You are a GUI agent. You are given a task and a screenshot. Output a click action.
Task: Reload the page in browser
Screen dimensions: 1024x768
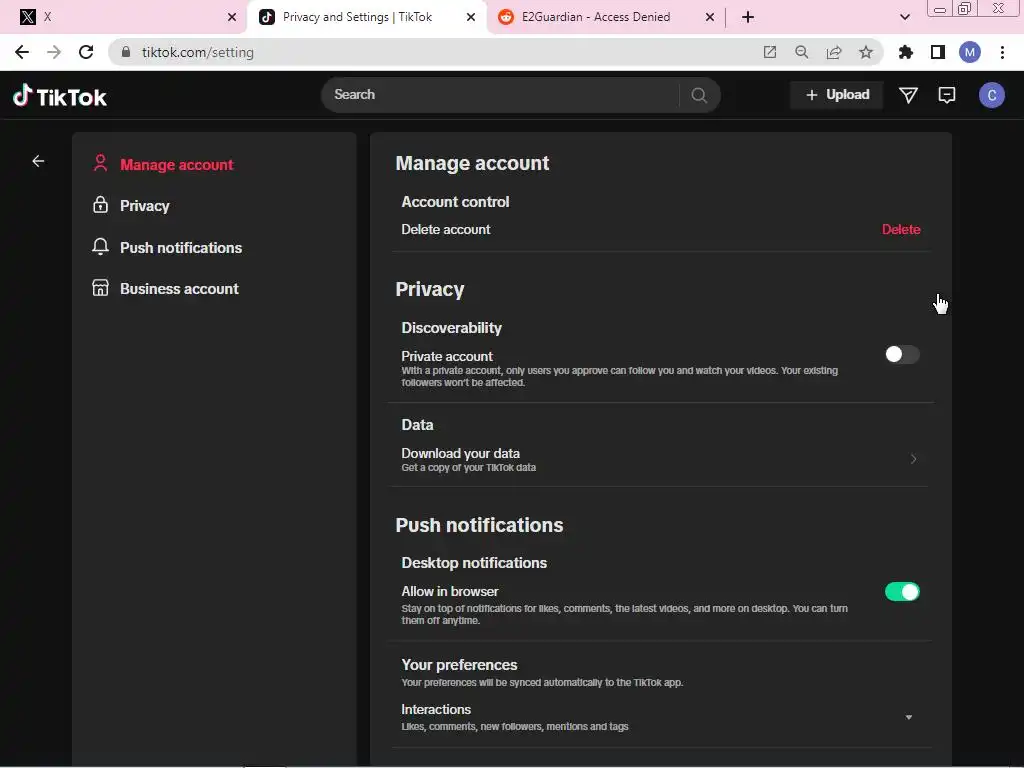[86, 52]
